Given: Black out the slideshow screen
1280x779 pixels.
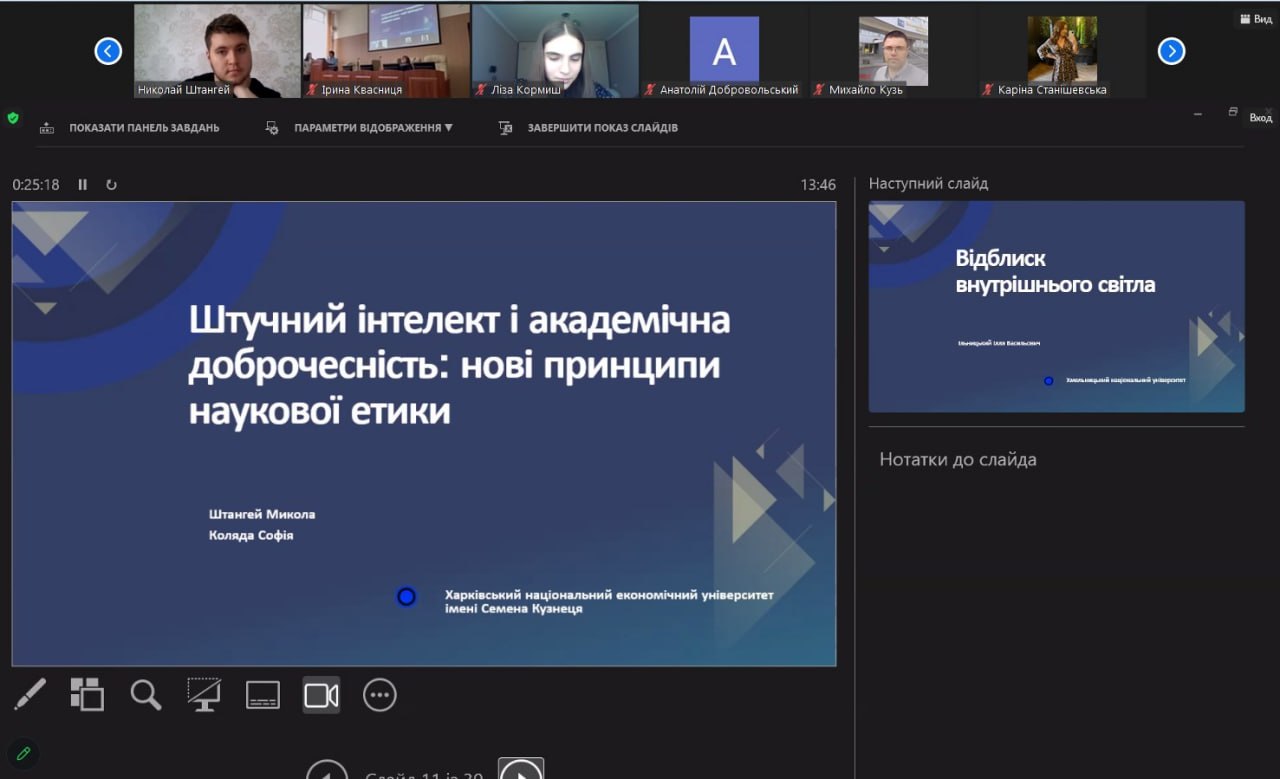Looking at the screenshot, I should [x=204, y=694].
